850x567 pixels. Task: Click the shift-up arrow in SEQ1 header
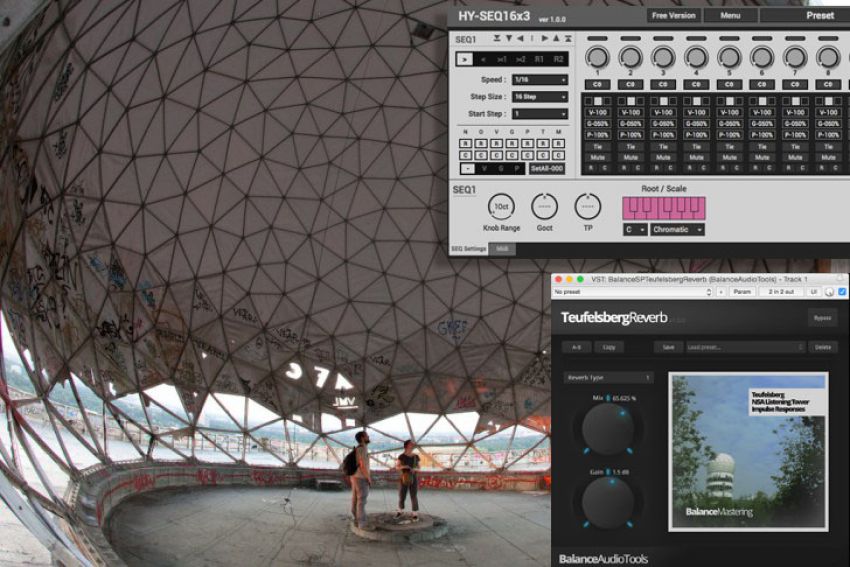pyautogui.click(x=556, y=38)
